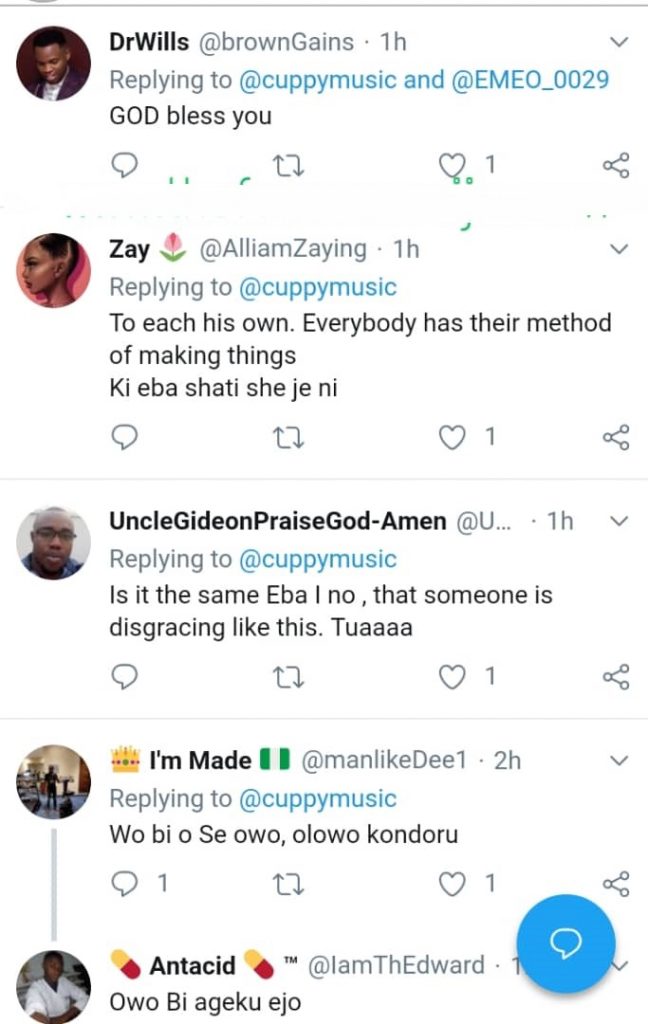Open @cuppymusic link in Zay's reply
648x1024 pixels.
pyautogui.click(x=318, y=287)
